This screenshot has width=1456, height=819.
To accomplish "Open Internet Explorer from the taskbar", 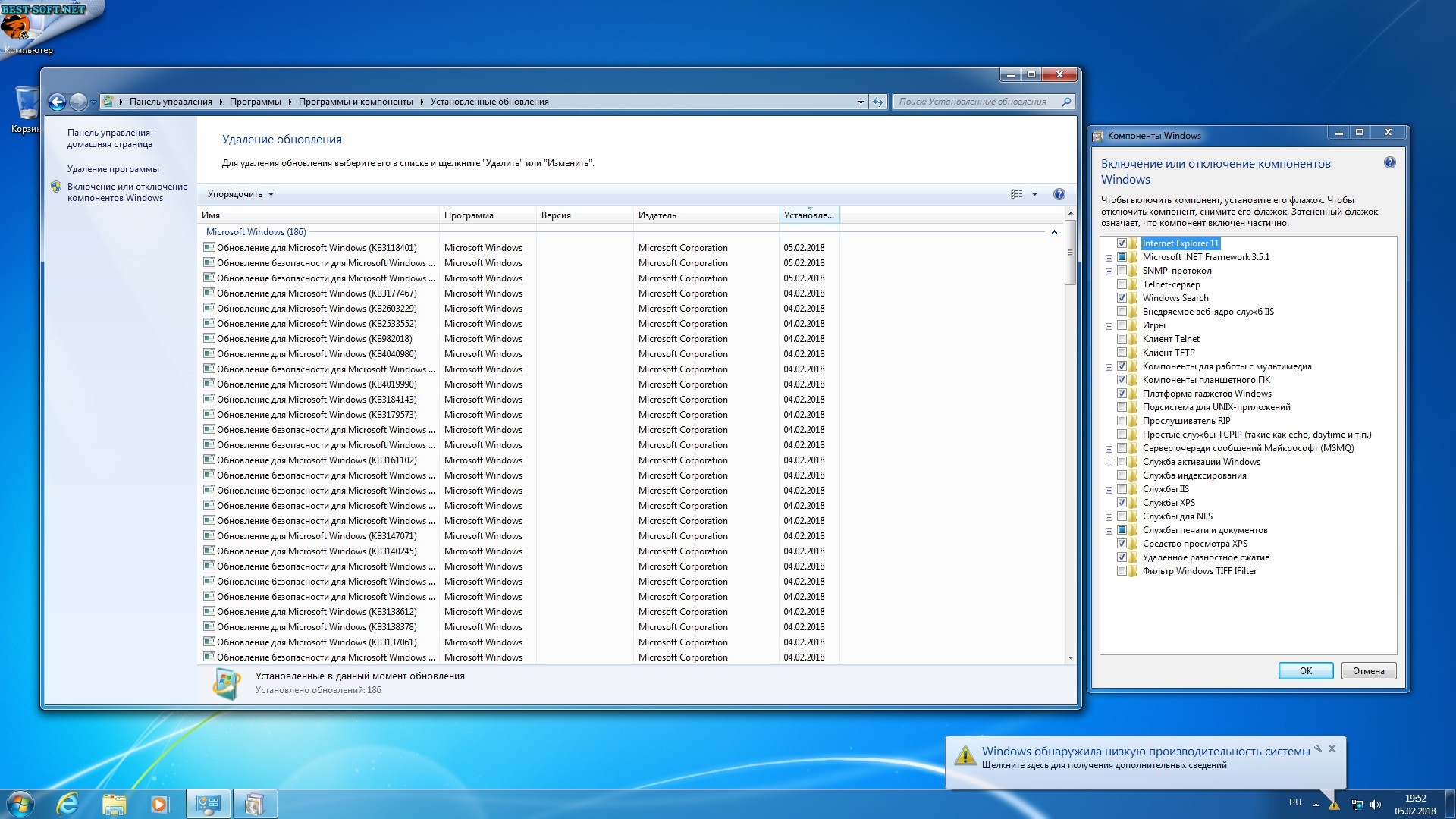I will click(x=68, y=804).
